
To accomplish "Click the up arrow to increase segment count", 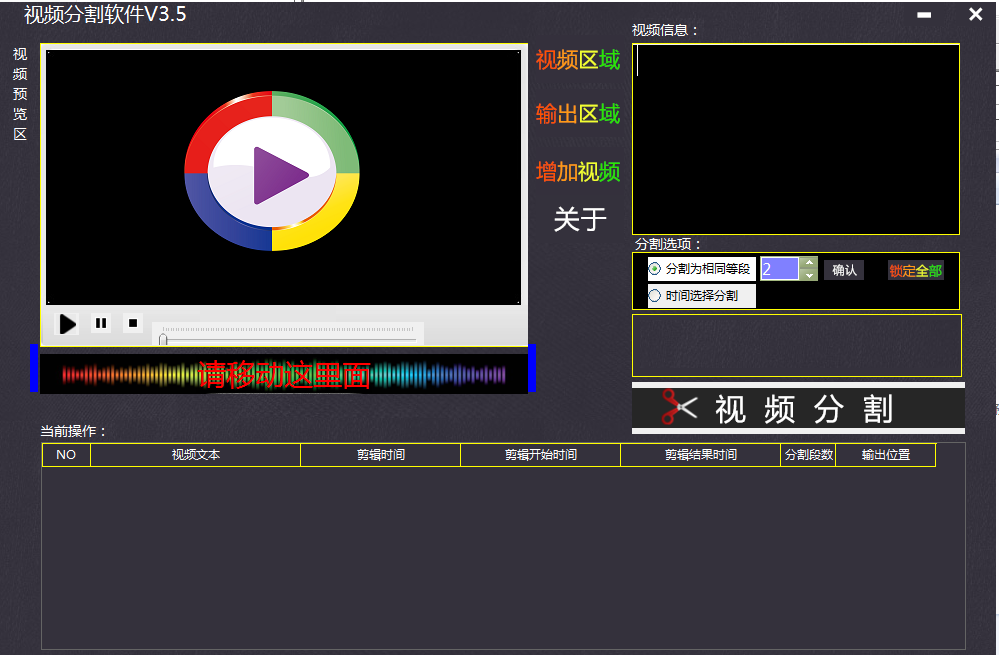I will 808,263.
